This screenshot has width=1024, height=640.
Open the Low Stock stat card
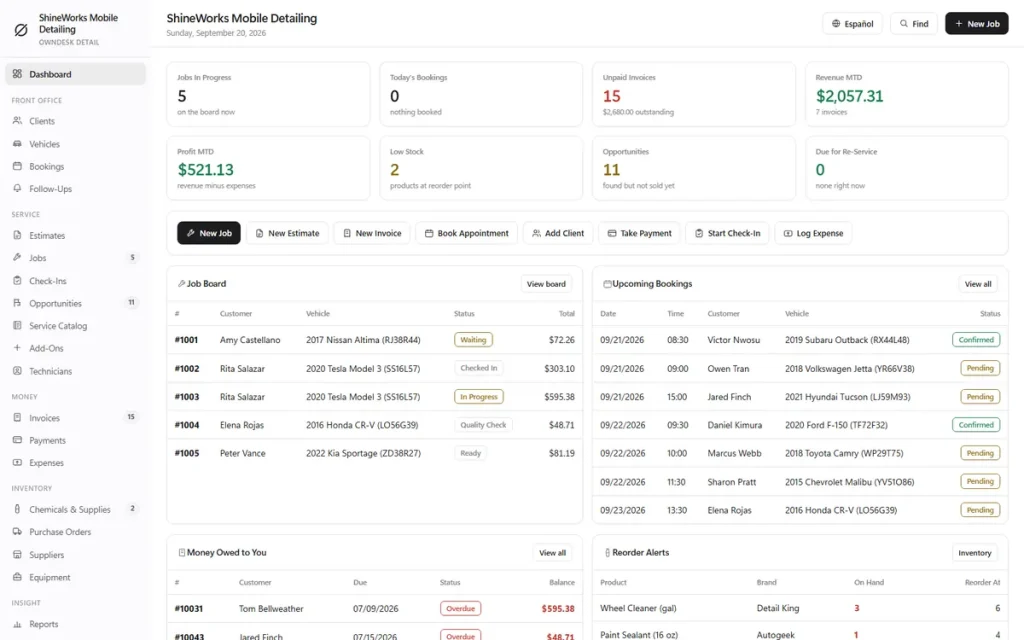click(x=481, y=168)
